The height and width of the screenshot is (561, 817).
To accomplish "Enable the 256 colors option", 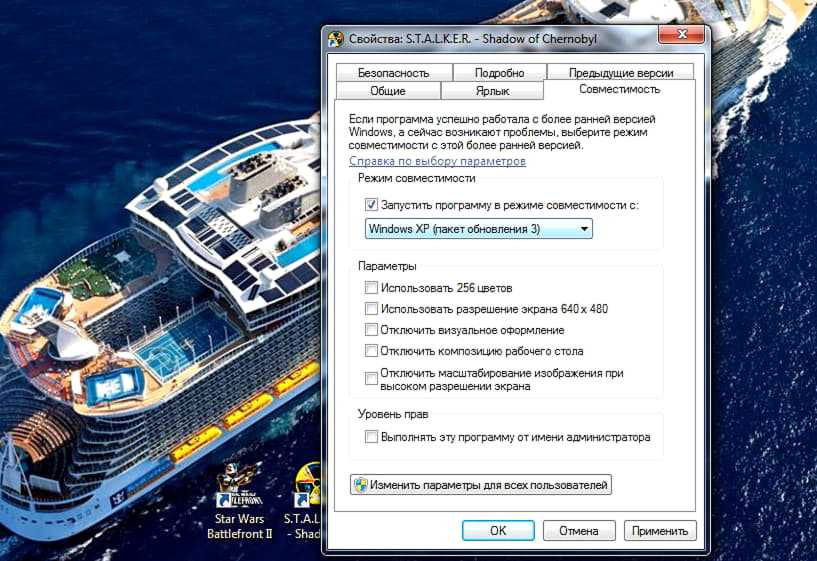I will 372,288.
